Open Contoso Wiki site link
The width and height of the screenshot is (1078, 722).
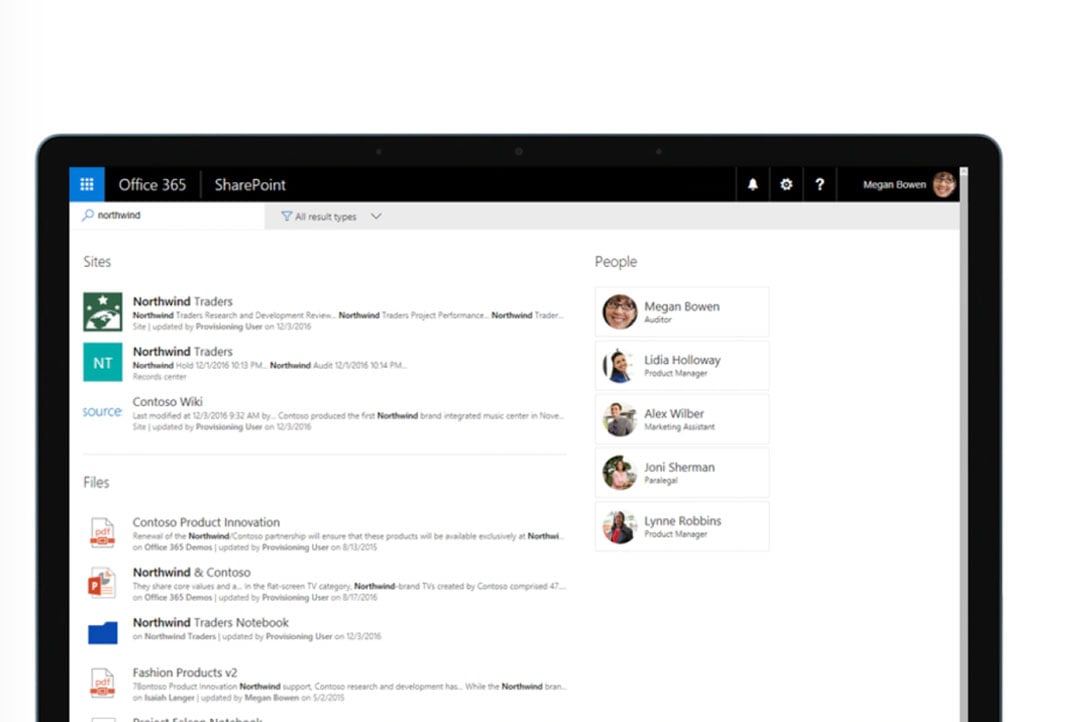coord(167,402)
